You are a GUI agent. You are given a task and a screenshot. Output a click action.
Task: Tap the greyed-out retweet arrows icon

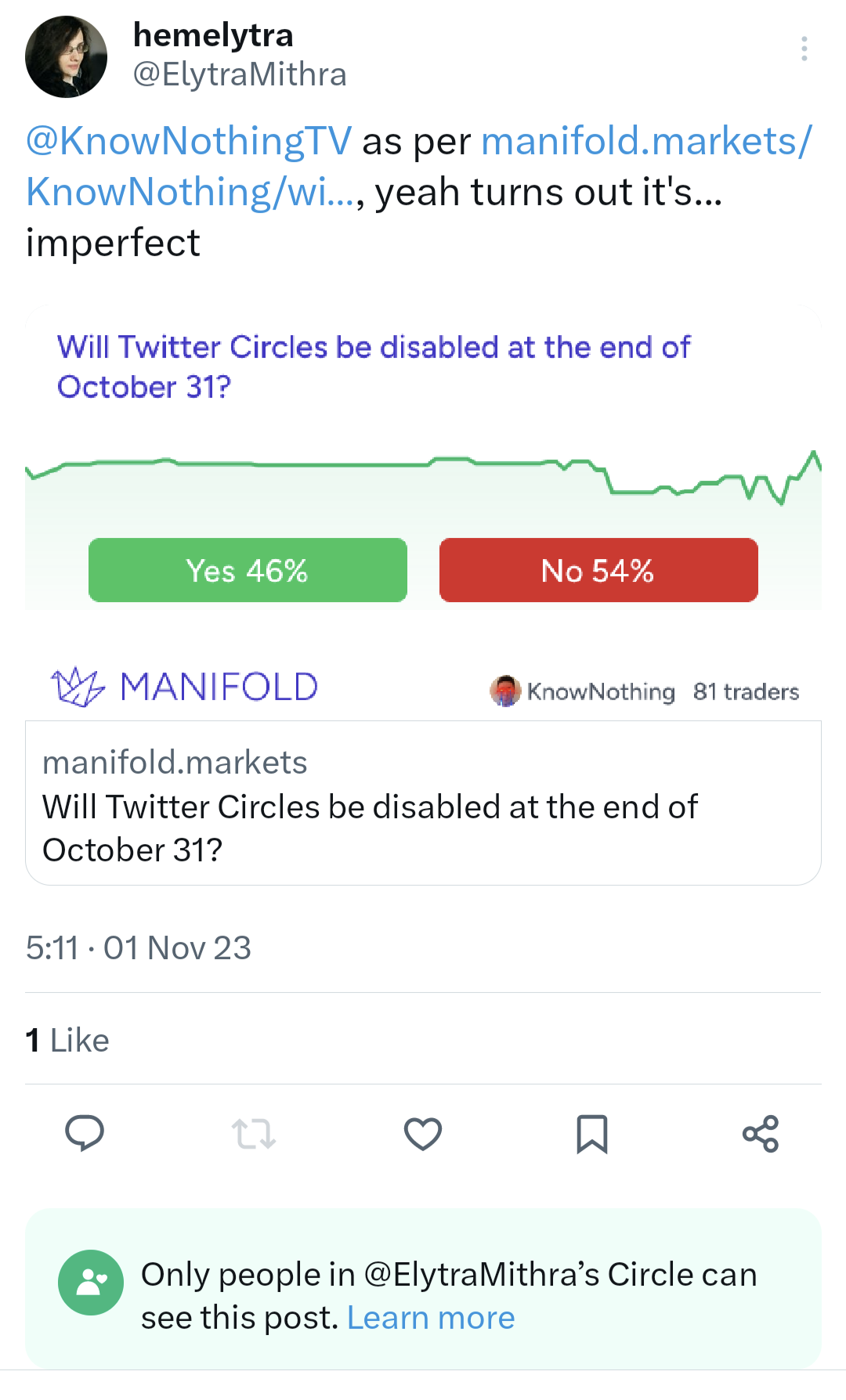(254, 1133)
